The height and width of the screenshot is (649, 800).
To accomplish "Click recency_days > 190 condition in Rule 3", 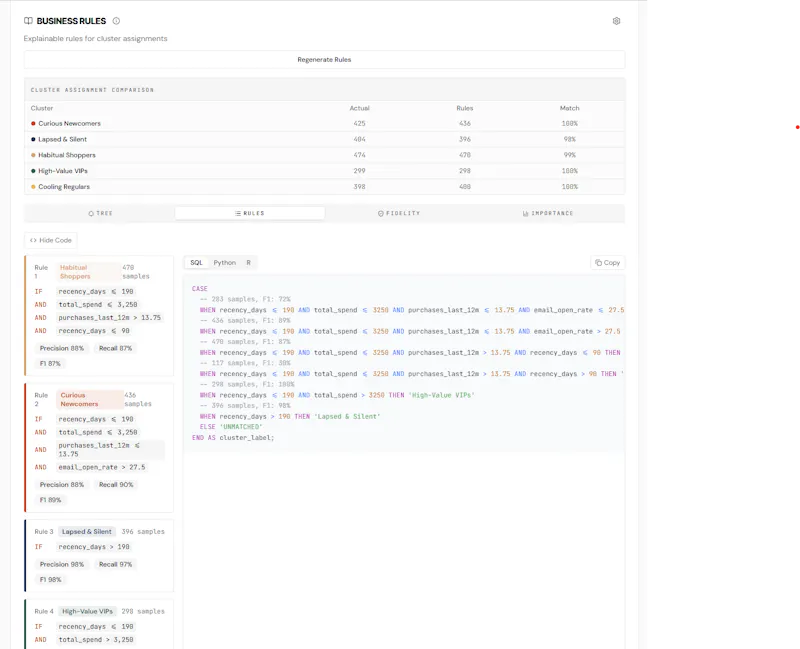I will pos(94,547).
